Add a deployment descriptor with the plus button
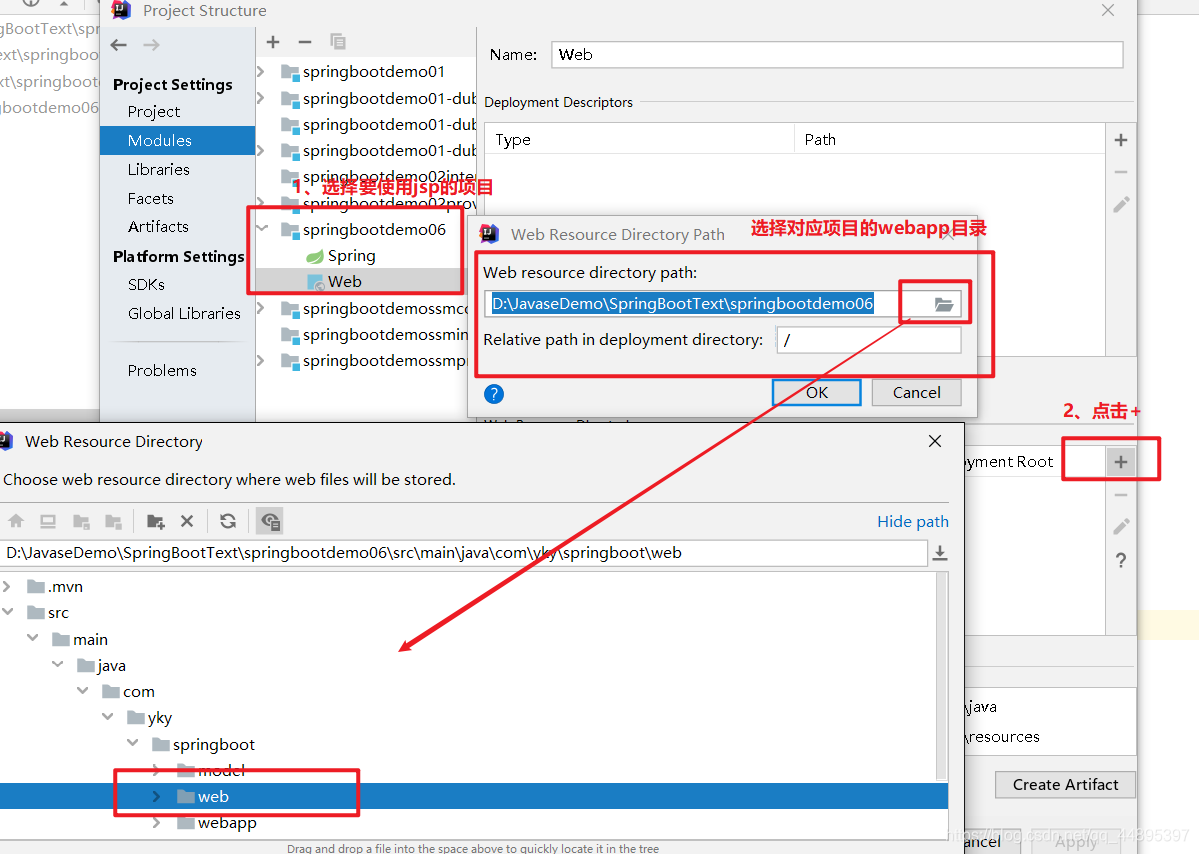 point(1121,140)
